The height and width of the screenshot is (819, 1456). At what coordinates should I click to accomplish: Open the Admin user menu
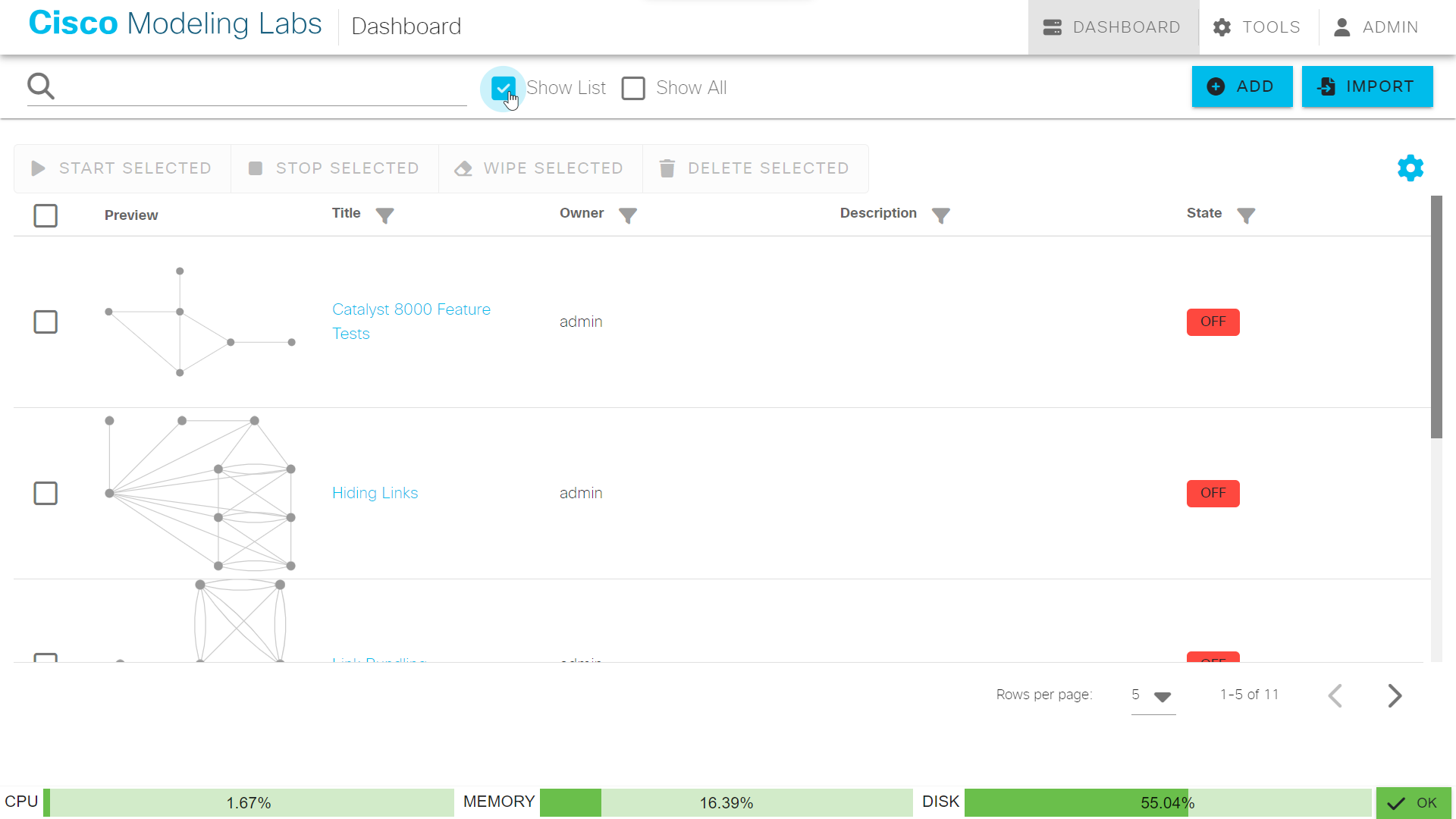click(1376, 27)
